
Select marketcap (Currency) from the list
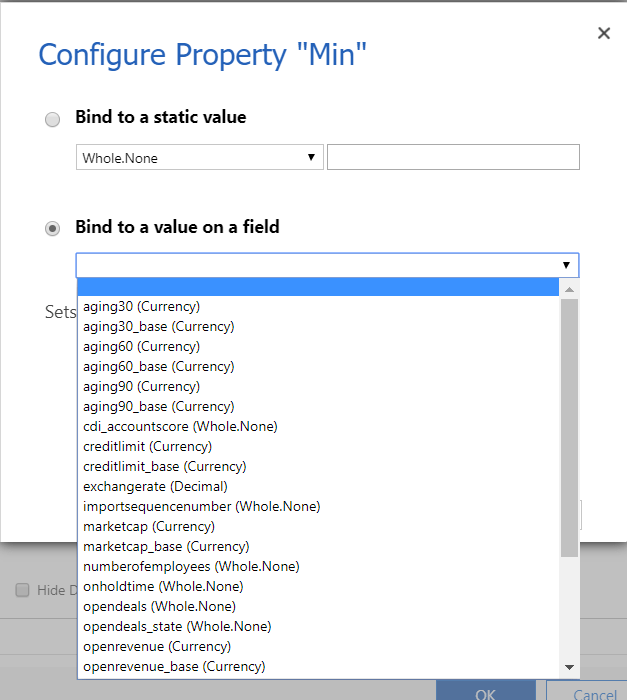point(149,526)
